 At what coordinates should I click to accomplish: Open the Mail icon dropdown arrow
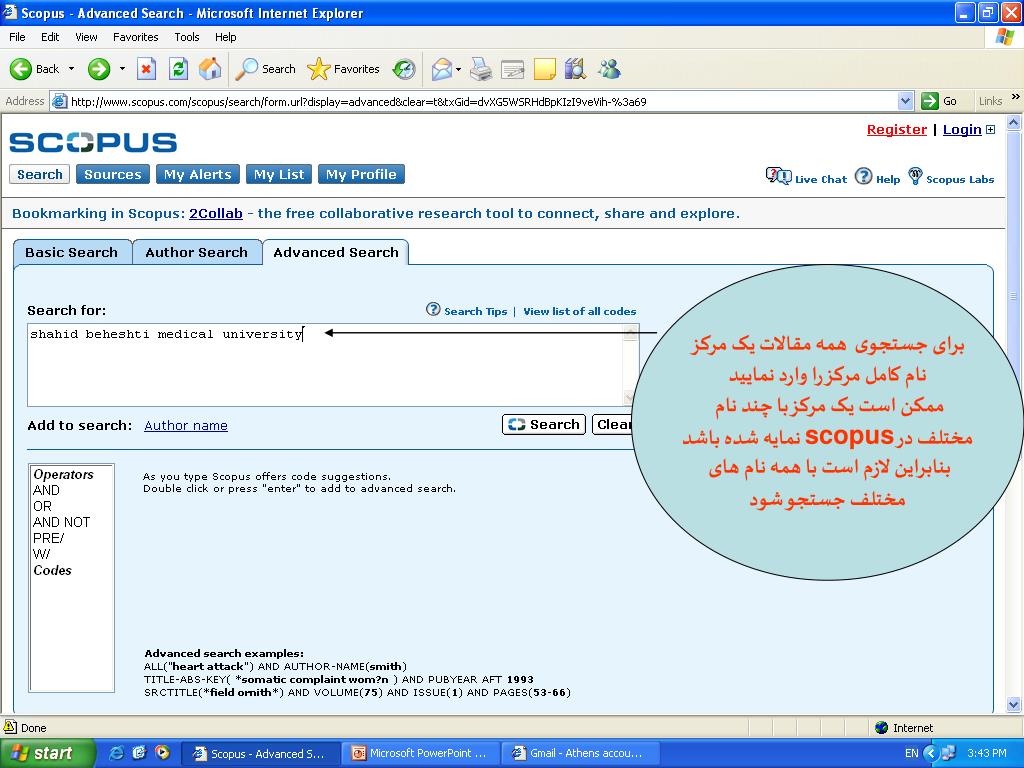point(458,69)
